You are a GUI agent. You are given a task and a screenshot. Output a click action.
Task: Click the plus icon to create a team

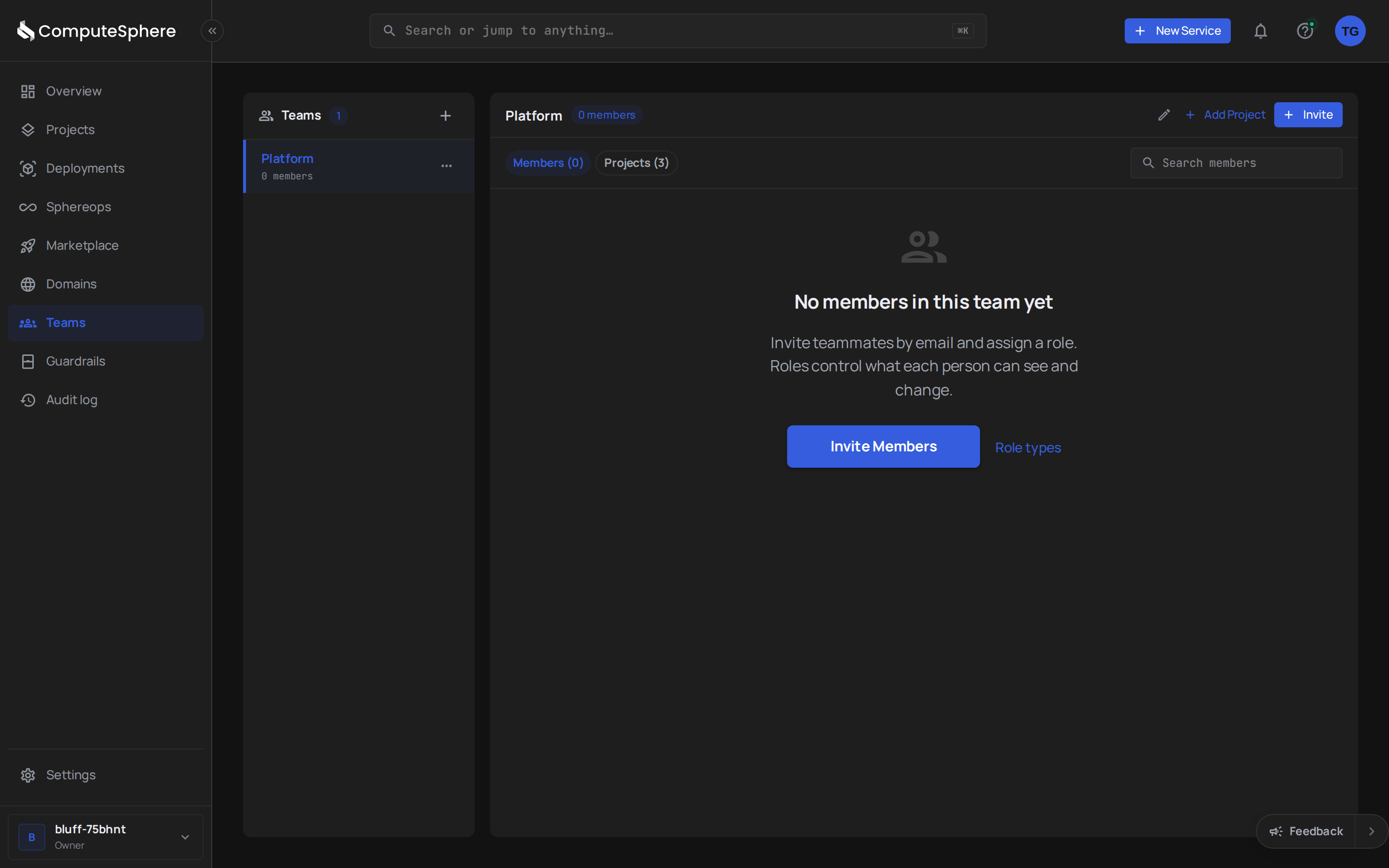(446, 116)
